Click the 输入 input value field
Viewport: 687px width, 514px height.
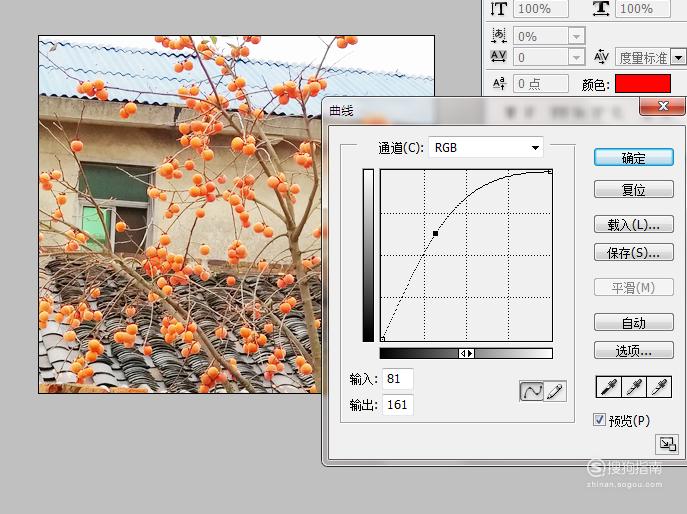click(397, 379)
